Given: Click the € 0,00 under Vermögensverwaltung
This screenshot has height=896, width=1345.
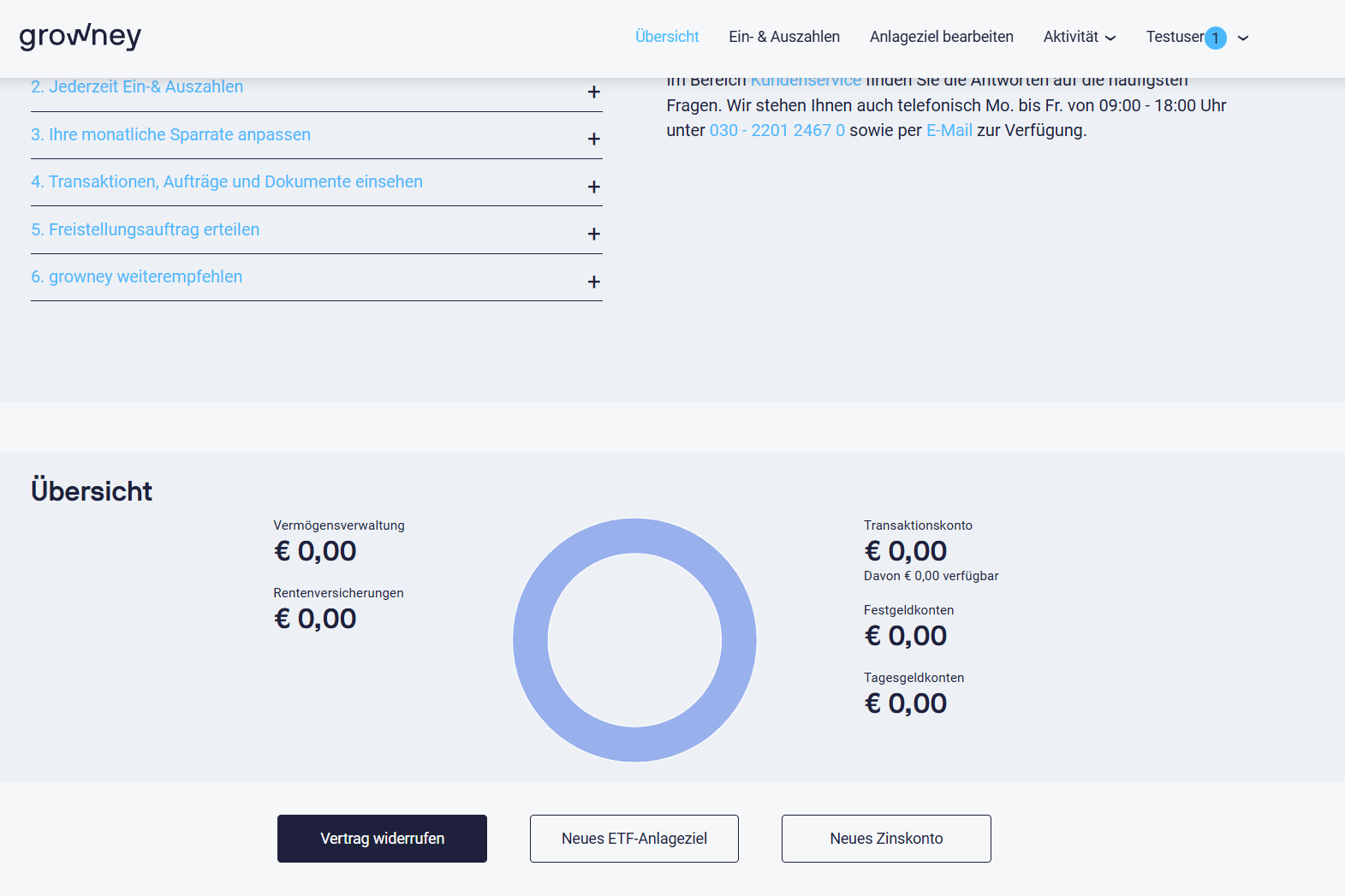Looking at the screenshot, I should click(315, 551).
